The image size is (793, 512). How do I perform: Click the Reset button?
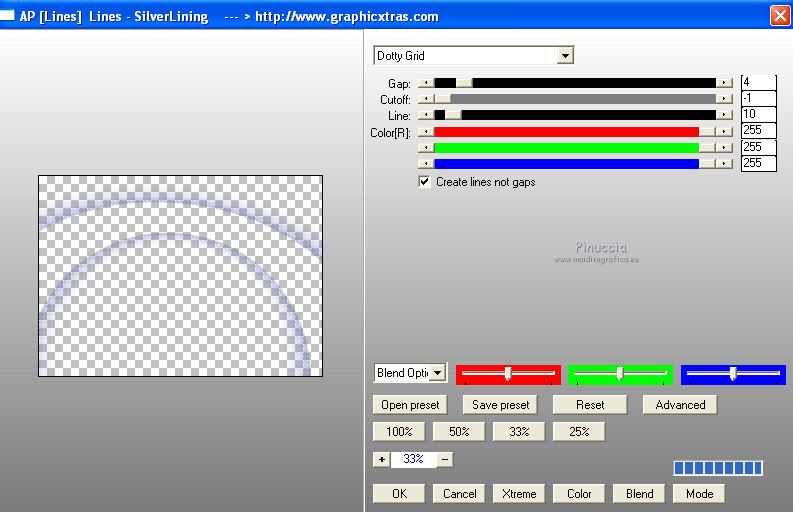point(590,405)
